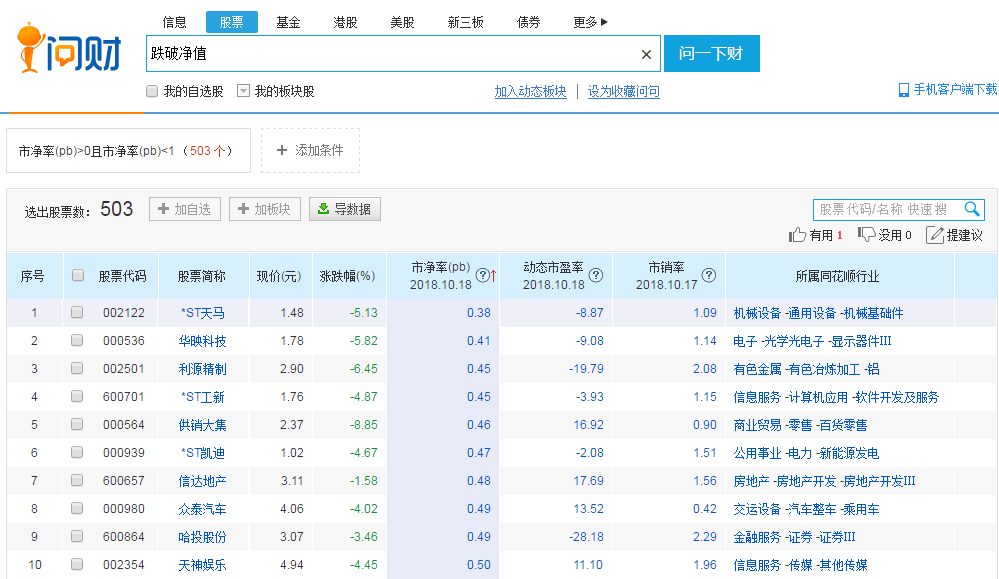Viewport: 999px width, 579px height.
Task: Clear the search box with the X icon
Action: [x=646, y=54]
